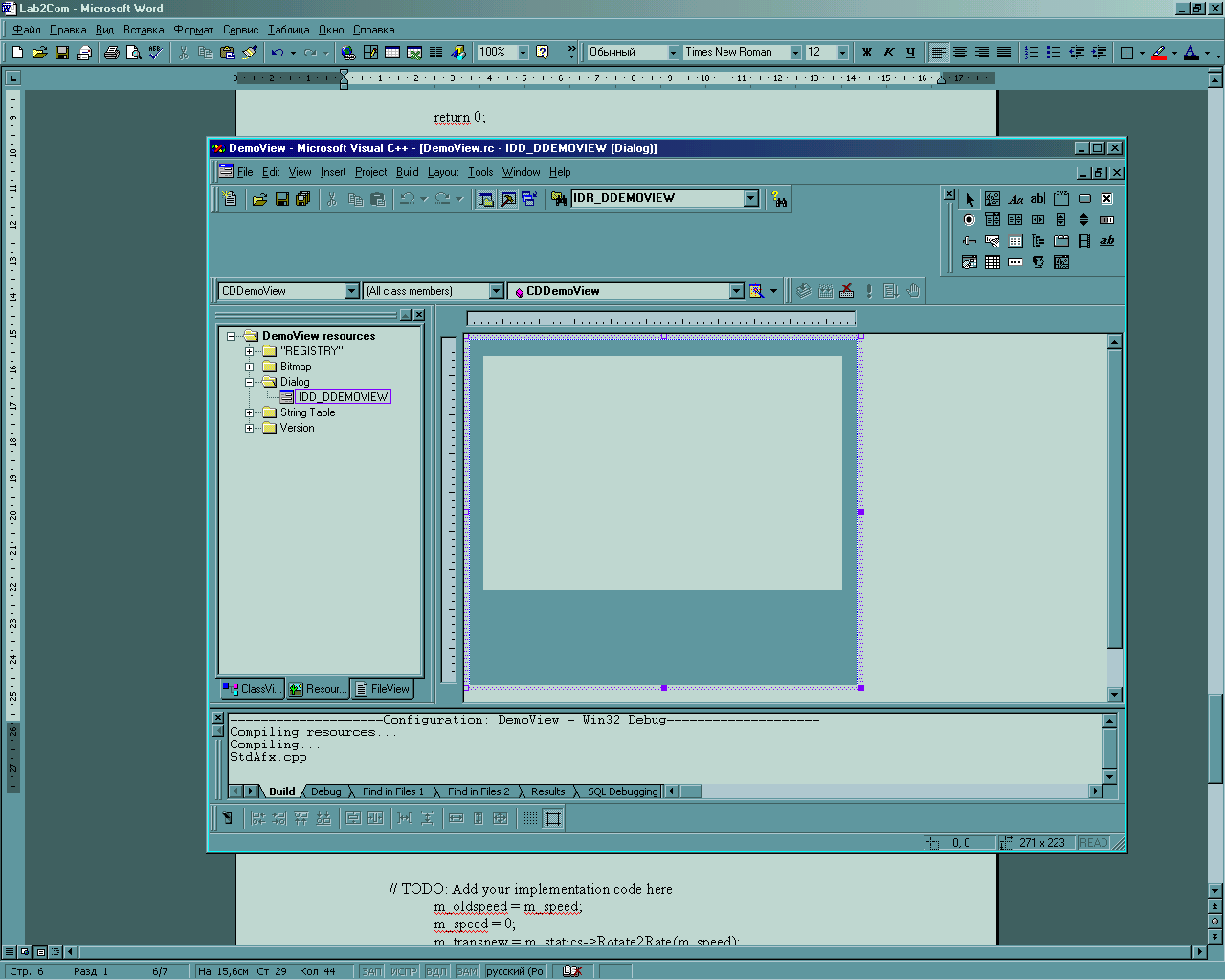
Task: Open the Project menu in Visual C++
Action: [370, 172]
